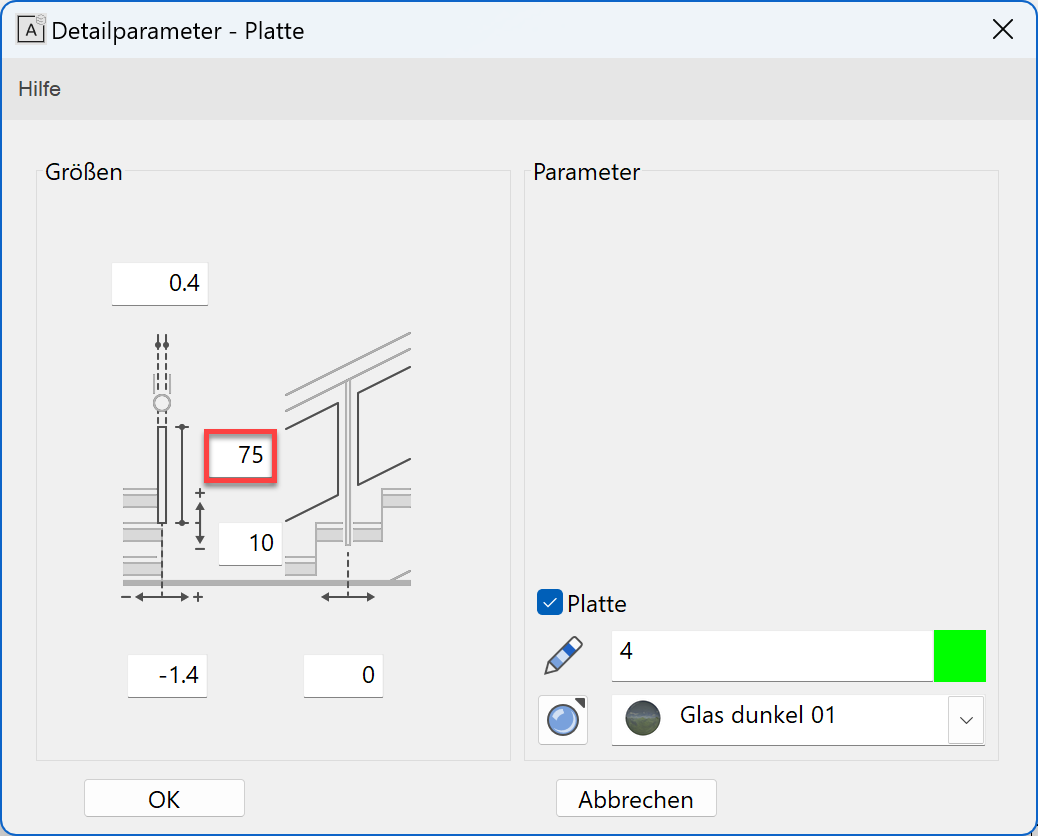
Task: Click the -1.4 offset input field
Action: [x=167, y=676]
